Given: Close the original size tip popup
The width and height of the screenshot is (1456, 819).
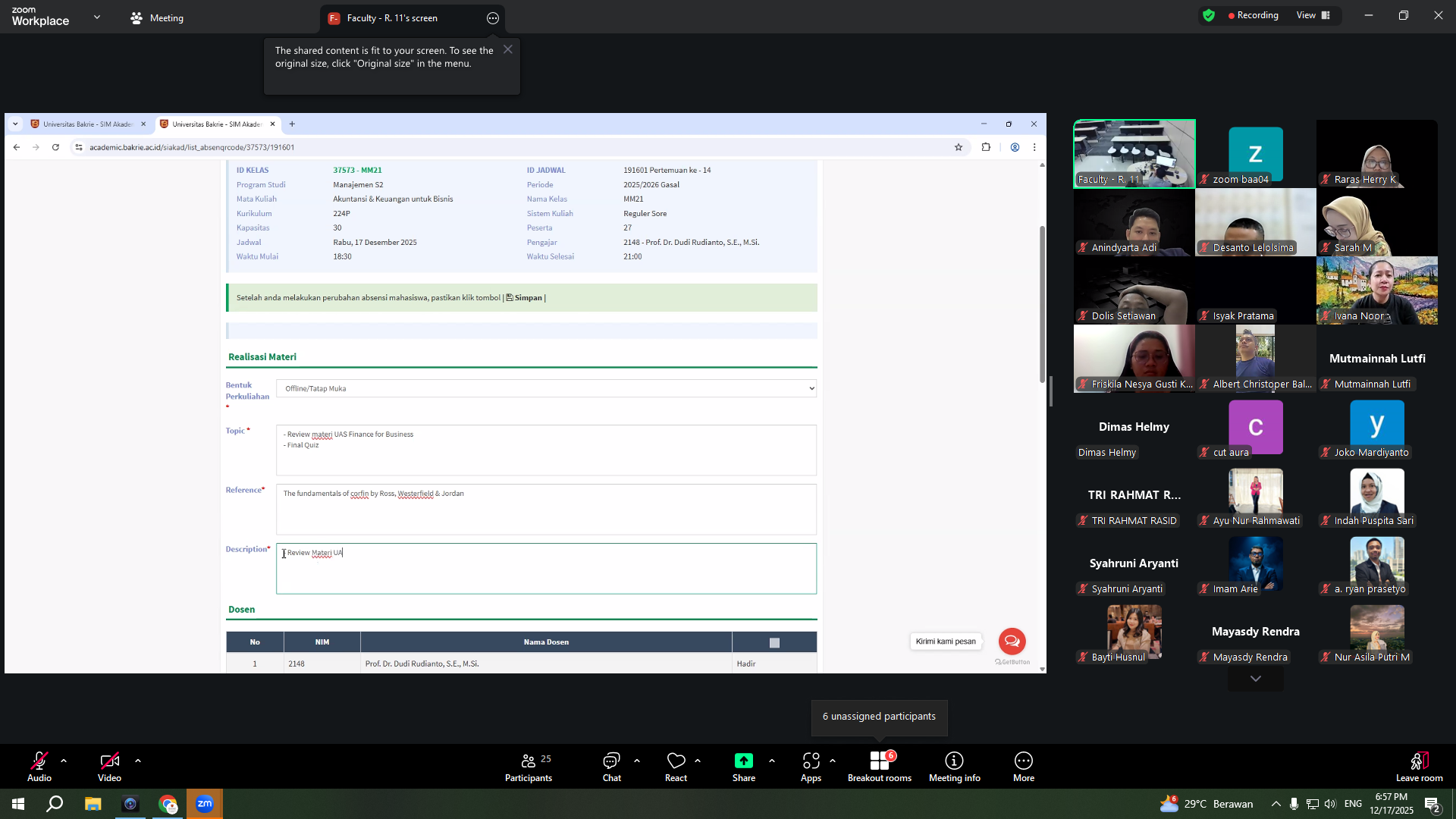Looking at the screenshot, I should pos(508,49).
